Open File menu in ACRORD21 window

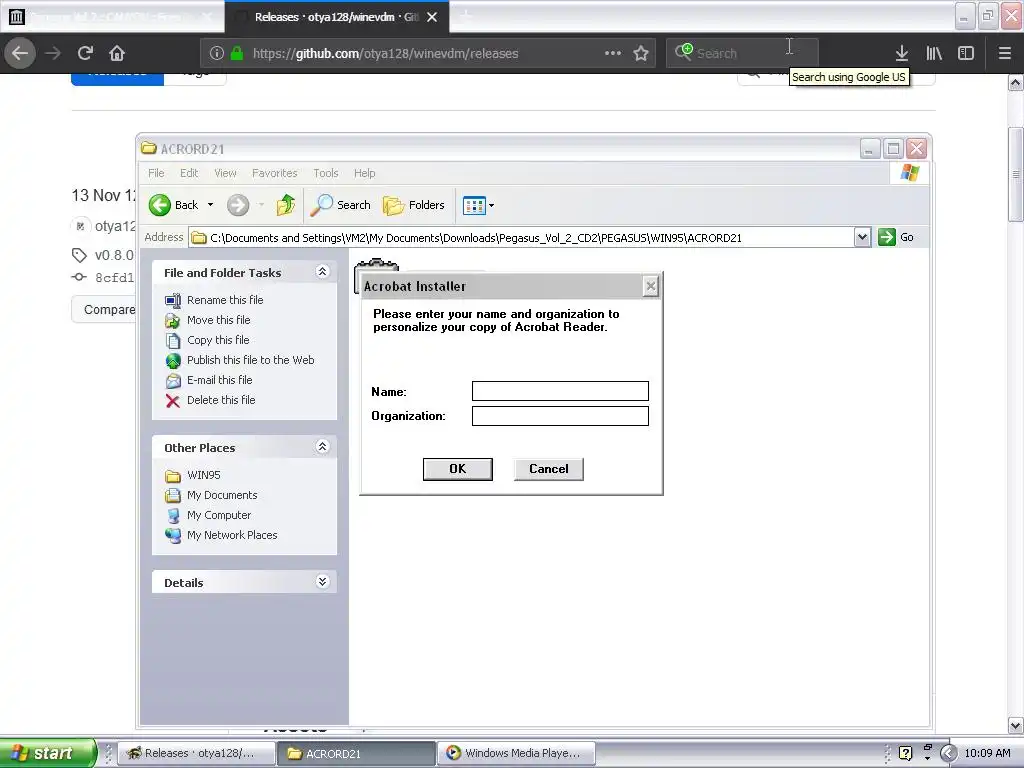click(156, 173)
